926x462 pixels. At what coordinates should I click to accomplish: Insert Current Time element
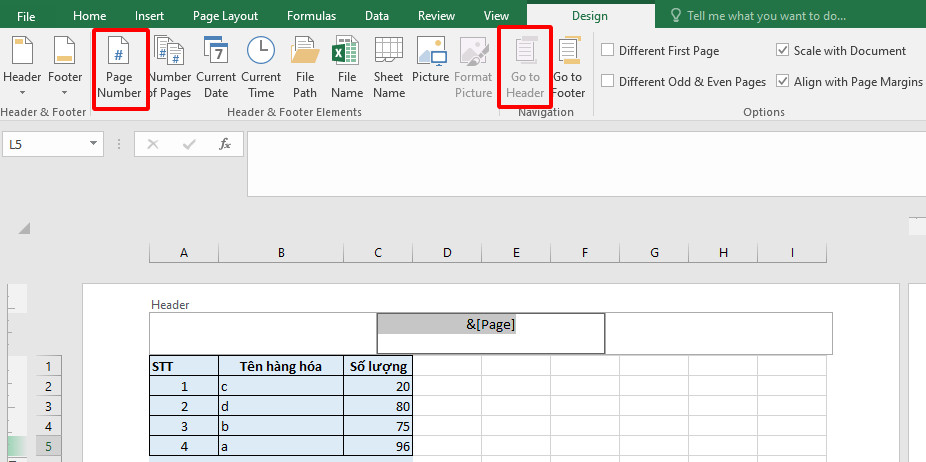pyautogui.click(x=261, y=67)
